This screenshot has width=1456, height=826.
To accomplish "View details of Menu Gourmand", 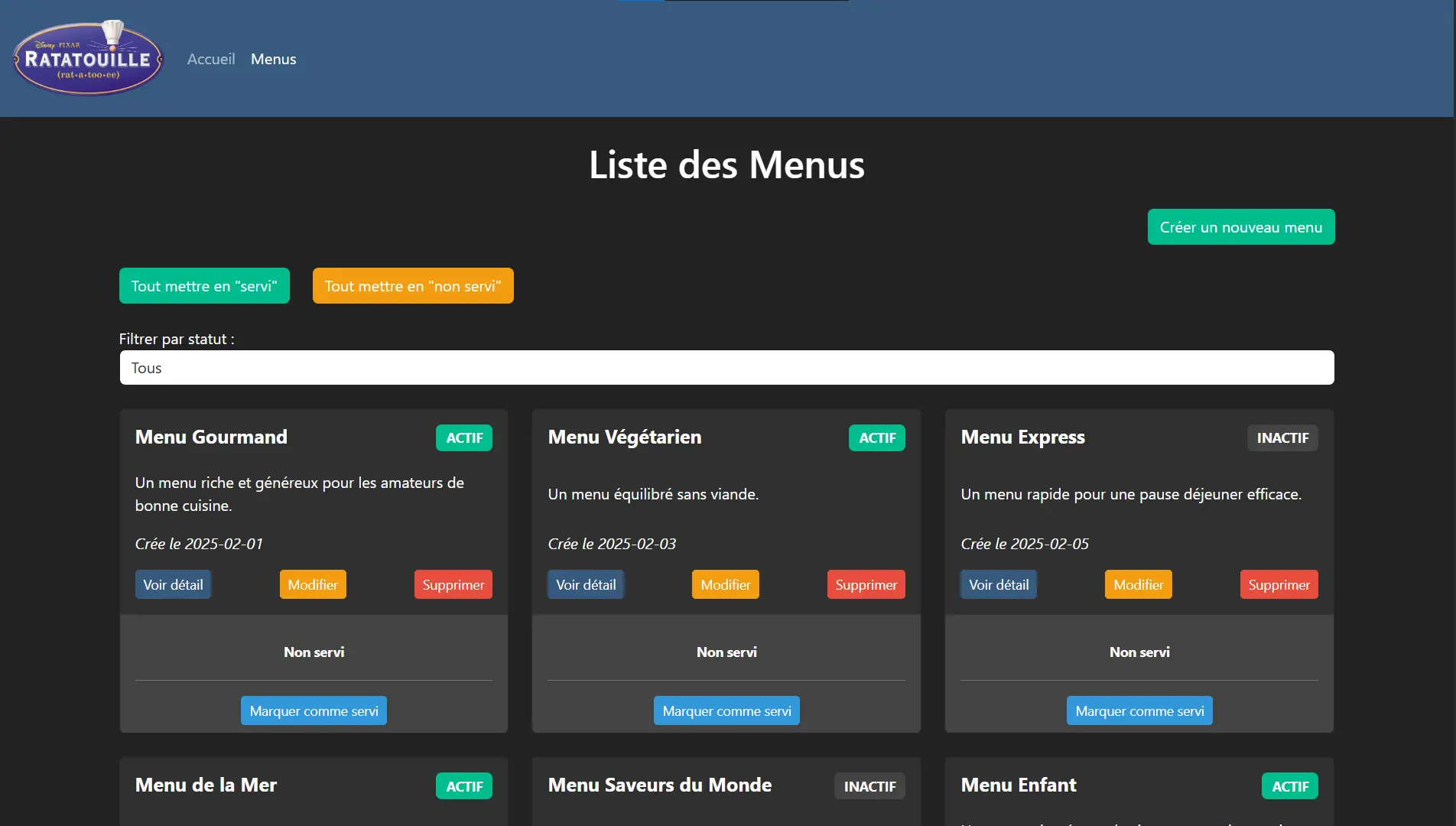I will click(173, 584).
